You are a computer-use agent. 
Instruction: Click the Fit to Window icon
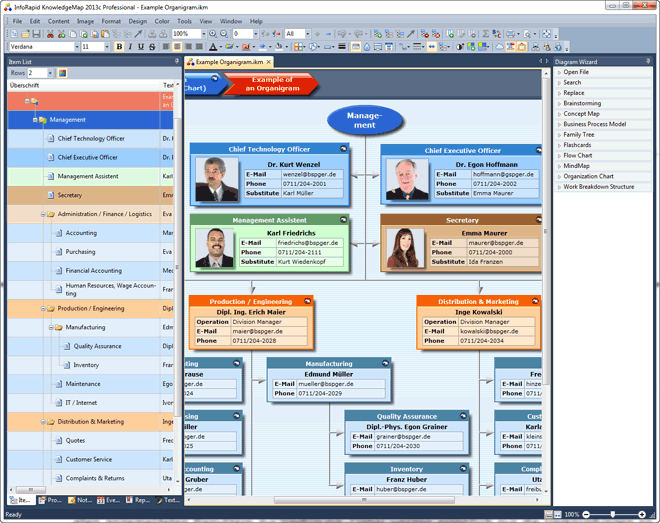tap(546, 34)
